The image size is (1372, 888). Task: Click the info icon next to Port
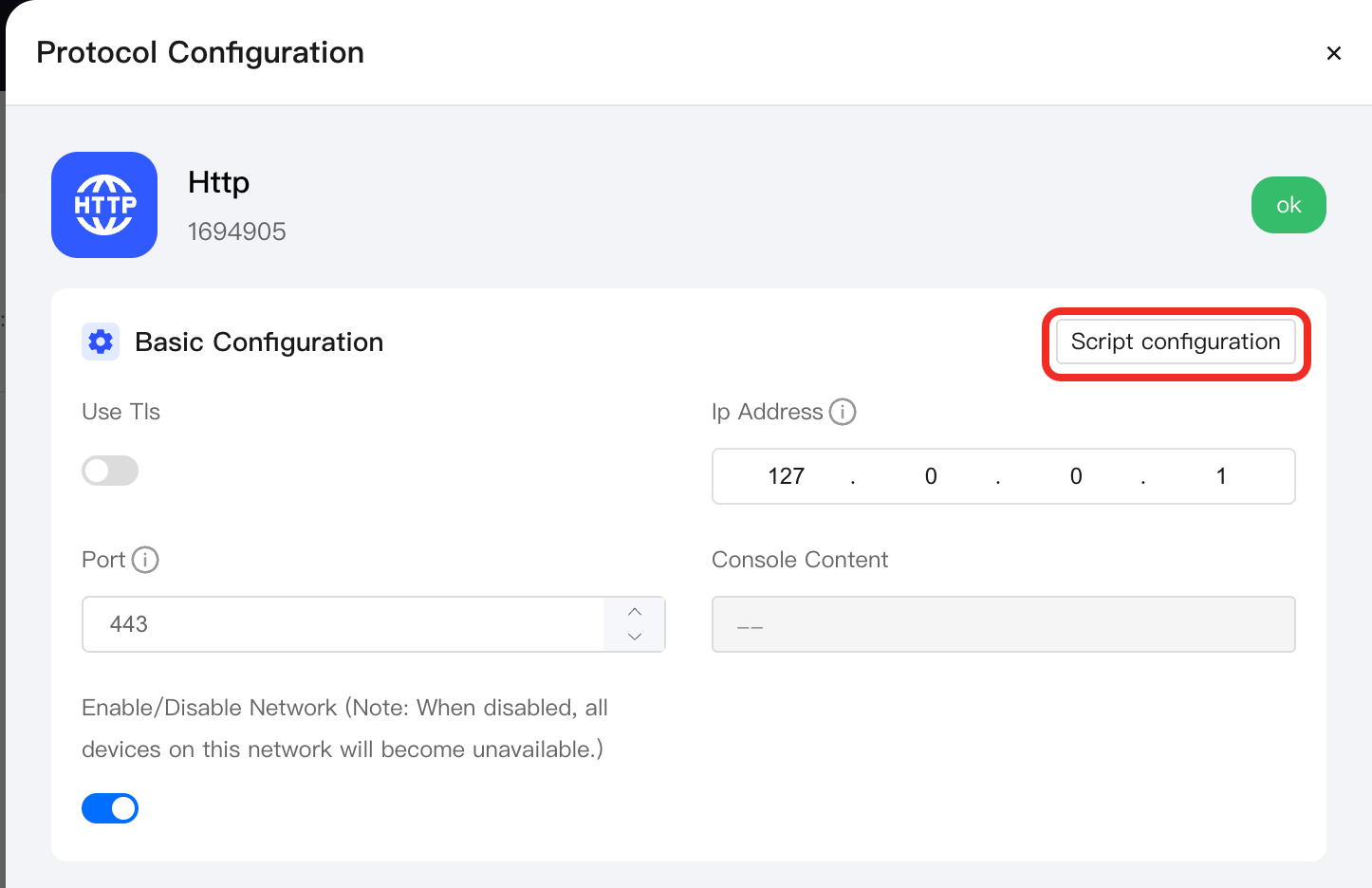point(145,560)
